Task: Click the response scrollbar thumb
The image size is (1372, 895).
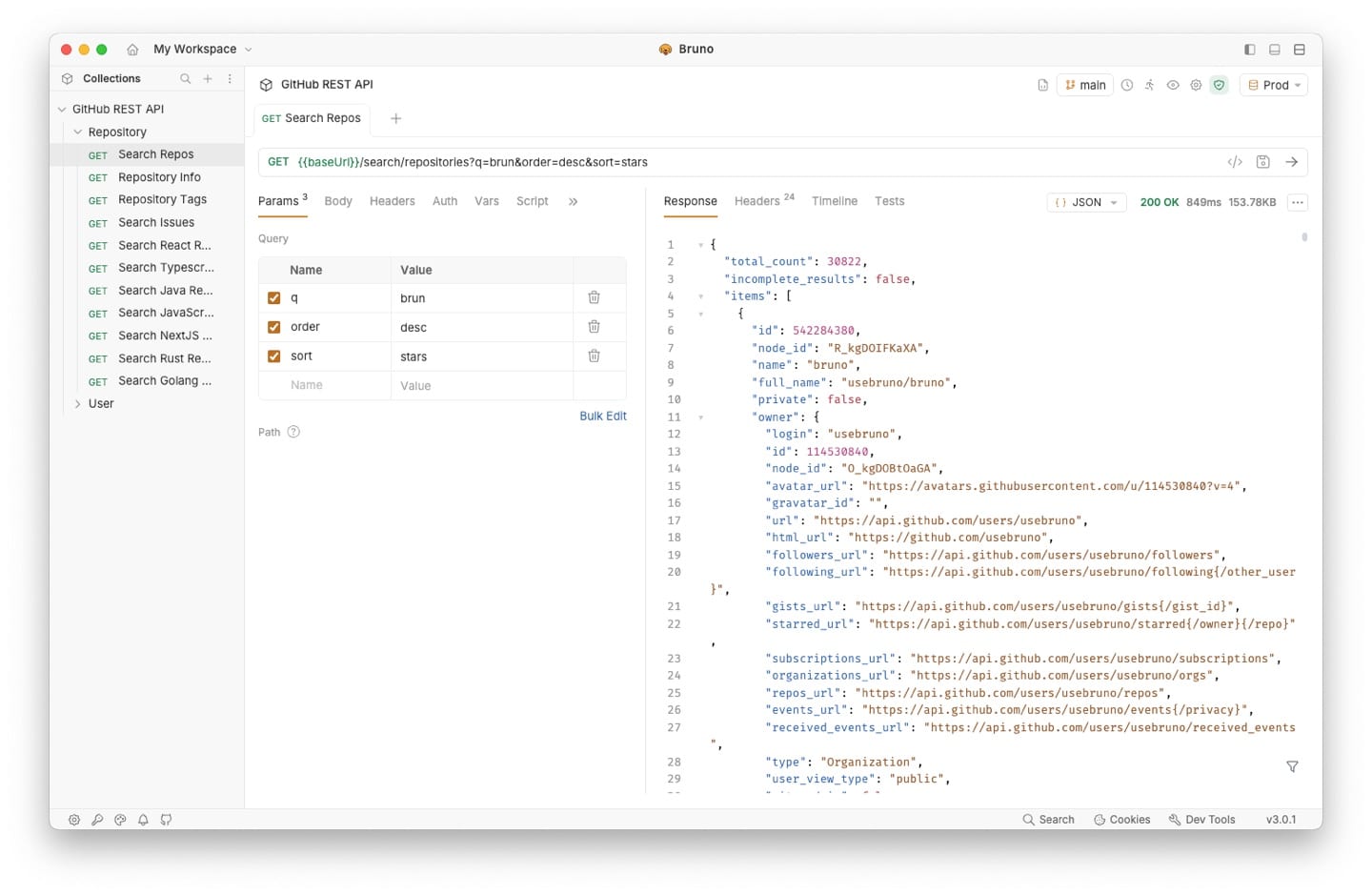Action: tap(1304, 237)
